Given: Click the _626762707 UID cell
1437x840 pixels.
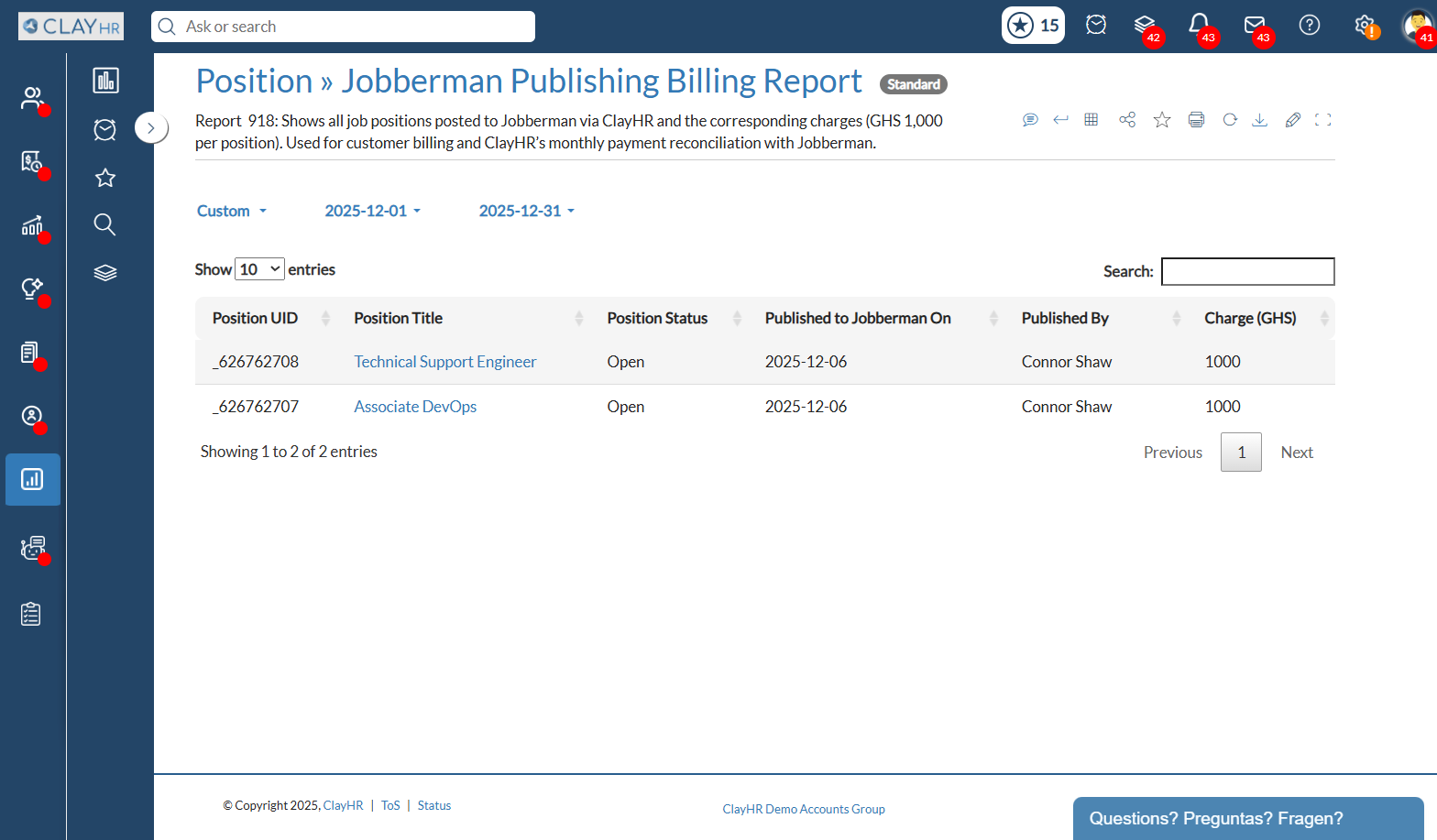Looking at the screenshot, I should click(x=256, y=407).
